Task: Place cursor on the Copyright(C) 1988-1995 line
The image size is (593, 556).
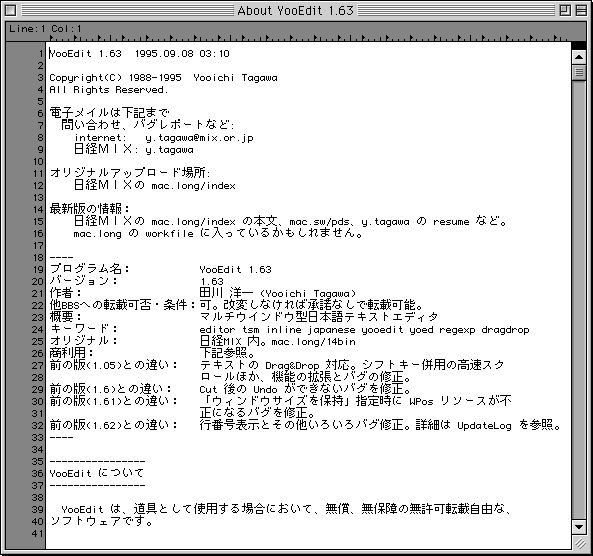Action: [163, 78]
